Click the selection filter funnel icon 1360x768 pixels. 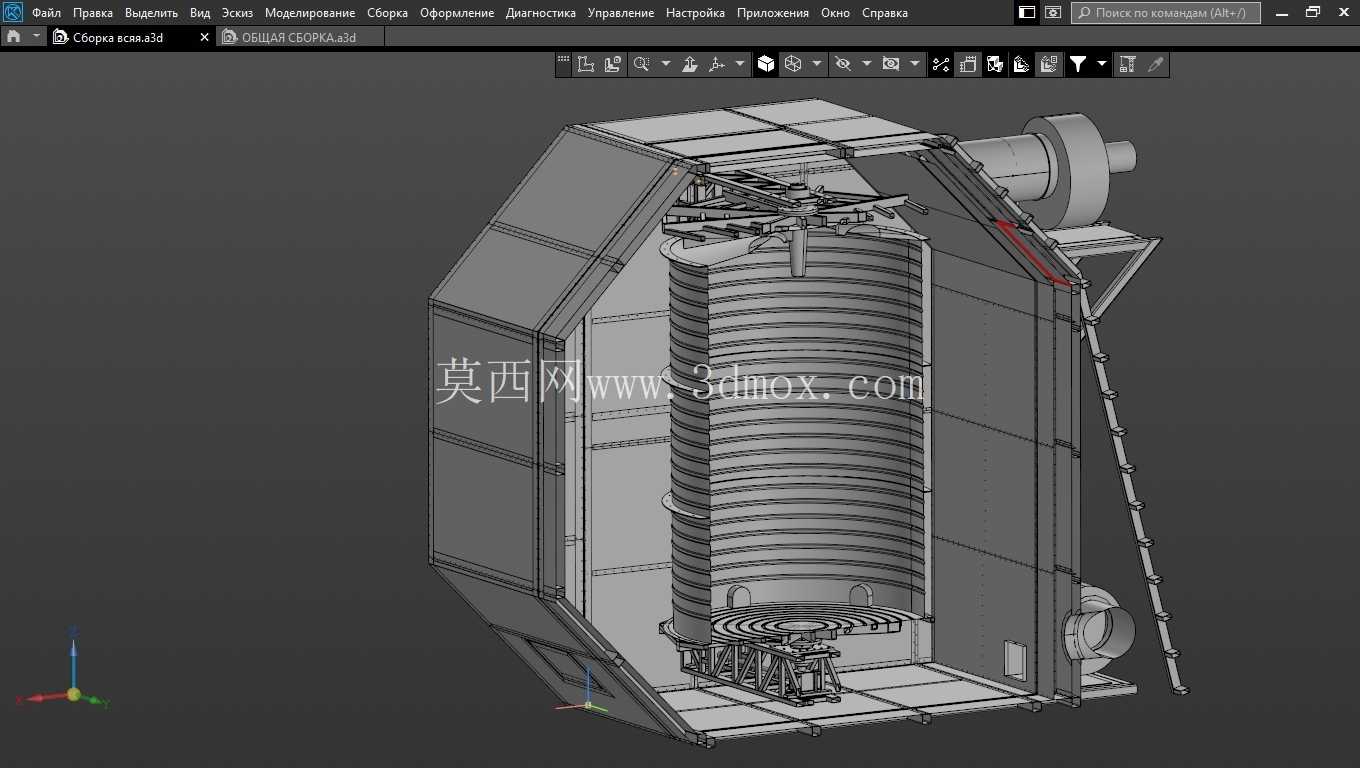(x=1078, y=64)
